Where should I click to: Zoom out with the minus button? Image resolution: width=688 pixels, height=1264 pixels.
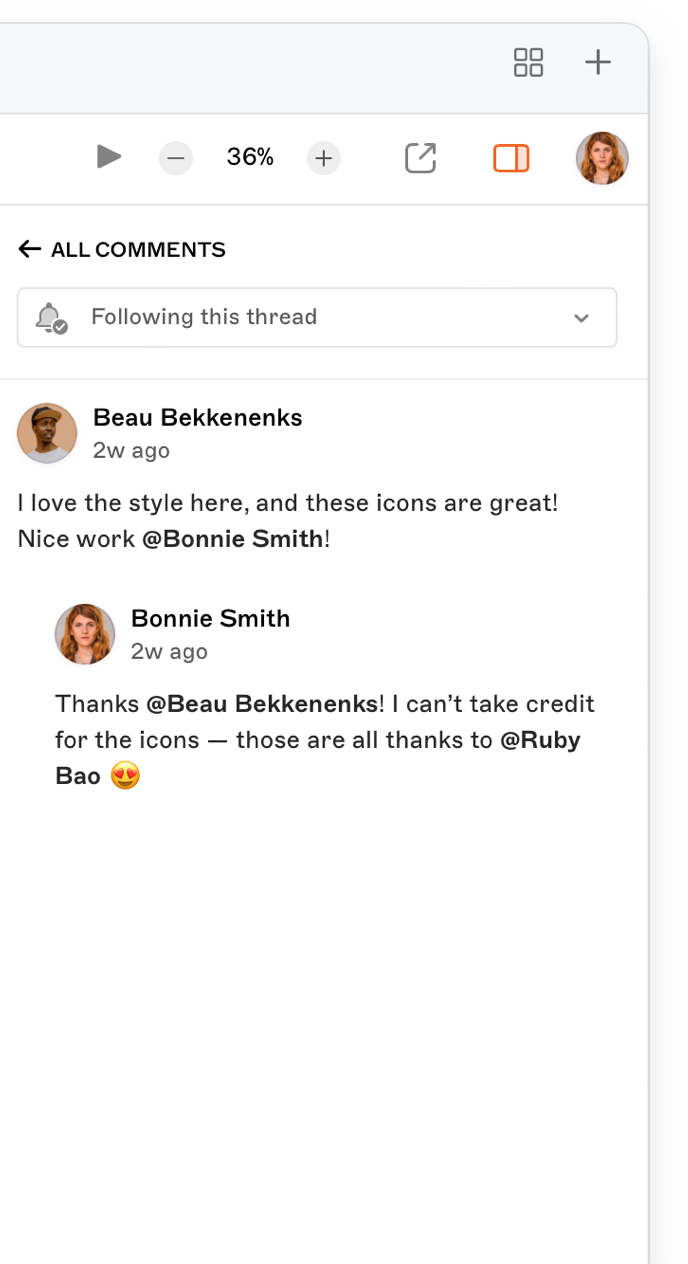175,158
